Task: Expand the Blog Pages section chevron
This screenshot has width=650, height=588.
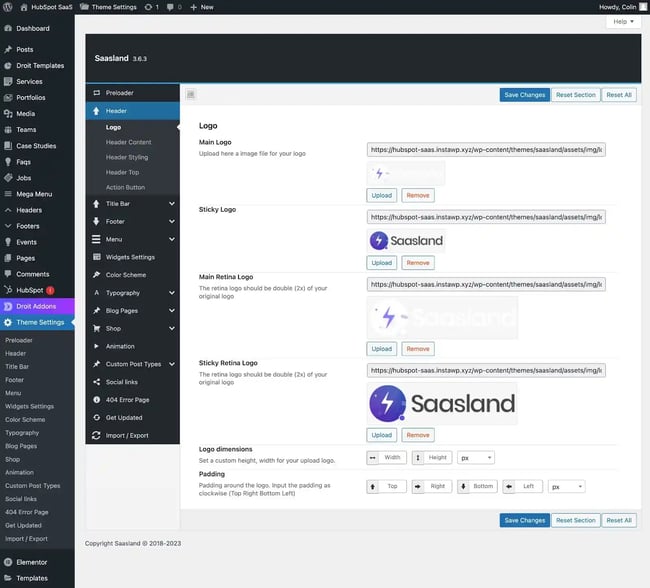Action: (172, 311)
